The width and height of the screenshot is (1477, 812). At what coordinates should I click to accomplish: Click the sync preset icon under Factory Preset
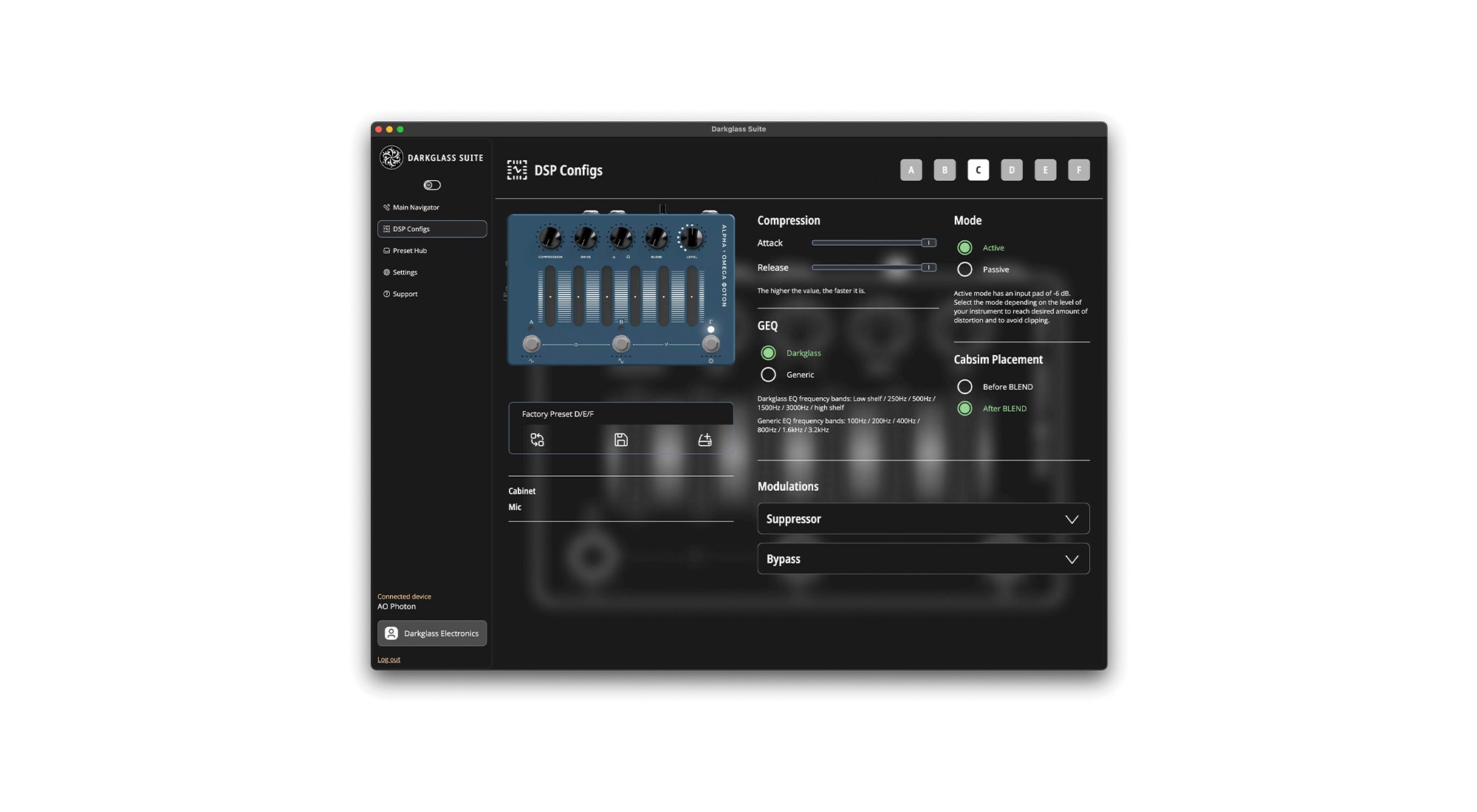point(537,440)
